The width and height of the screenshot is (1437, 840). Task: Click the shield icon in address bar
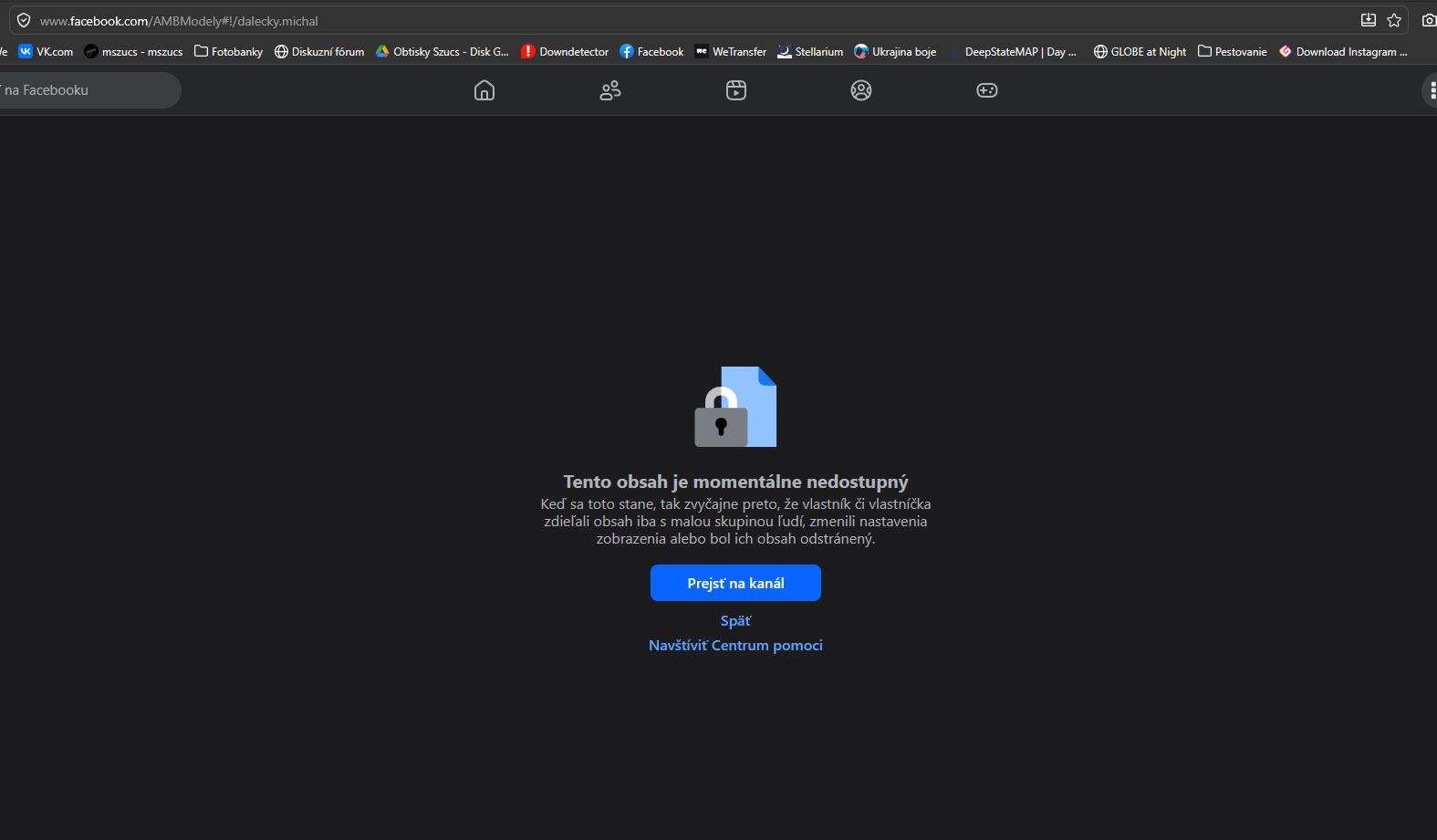point(24,20)
